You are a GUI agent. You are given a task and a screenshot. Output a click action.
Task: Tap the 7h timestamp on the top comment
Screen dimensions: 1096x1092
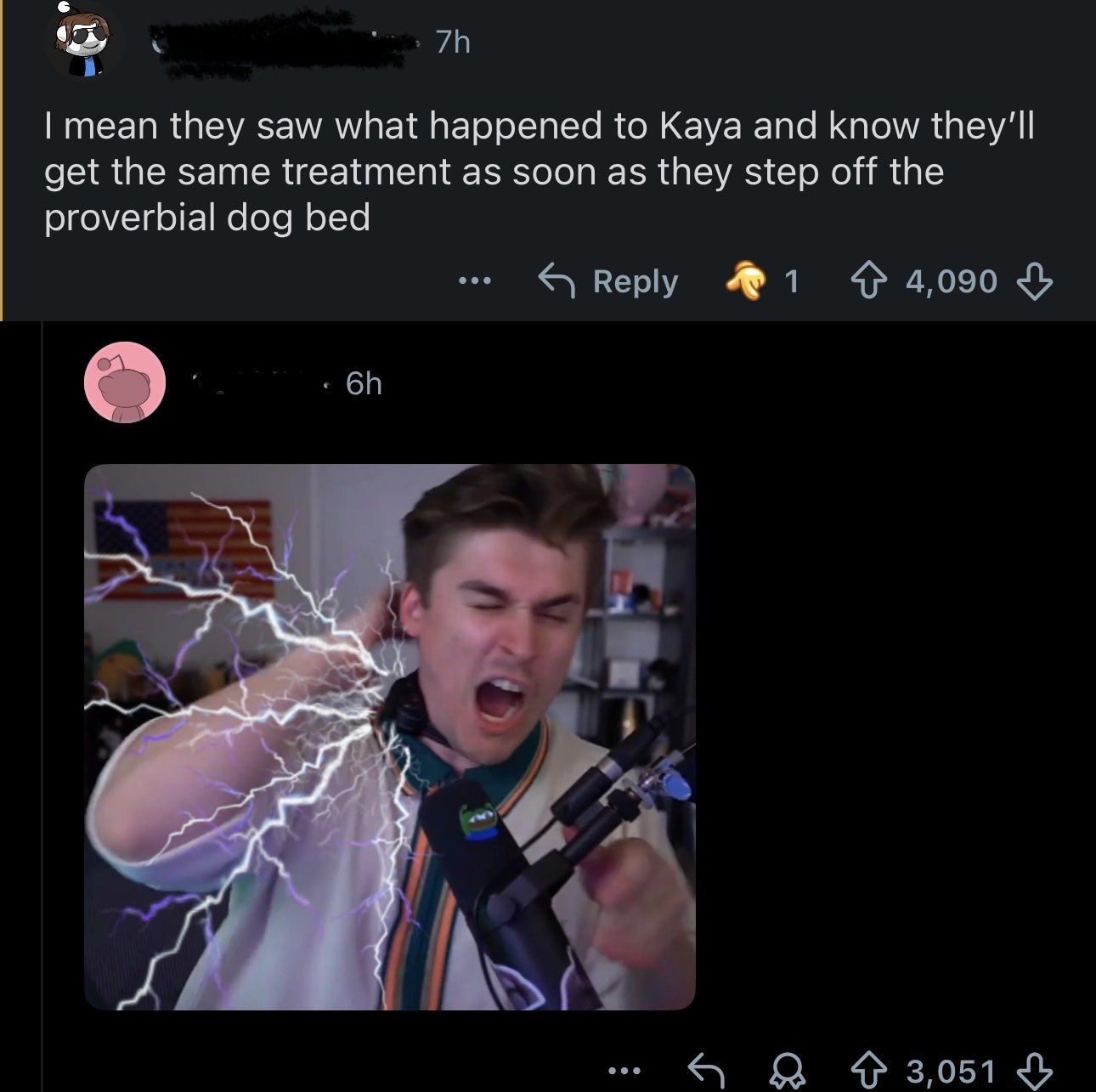coord(453,42)
